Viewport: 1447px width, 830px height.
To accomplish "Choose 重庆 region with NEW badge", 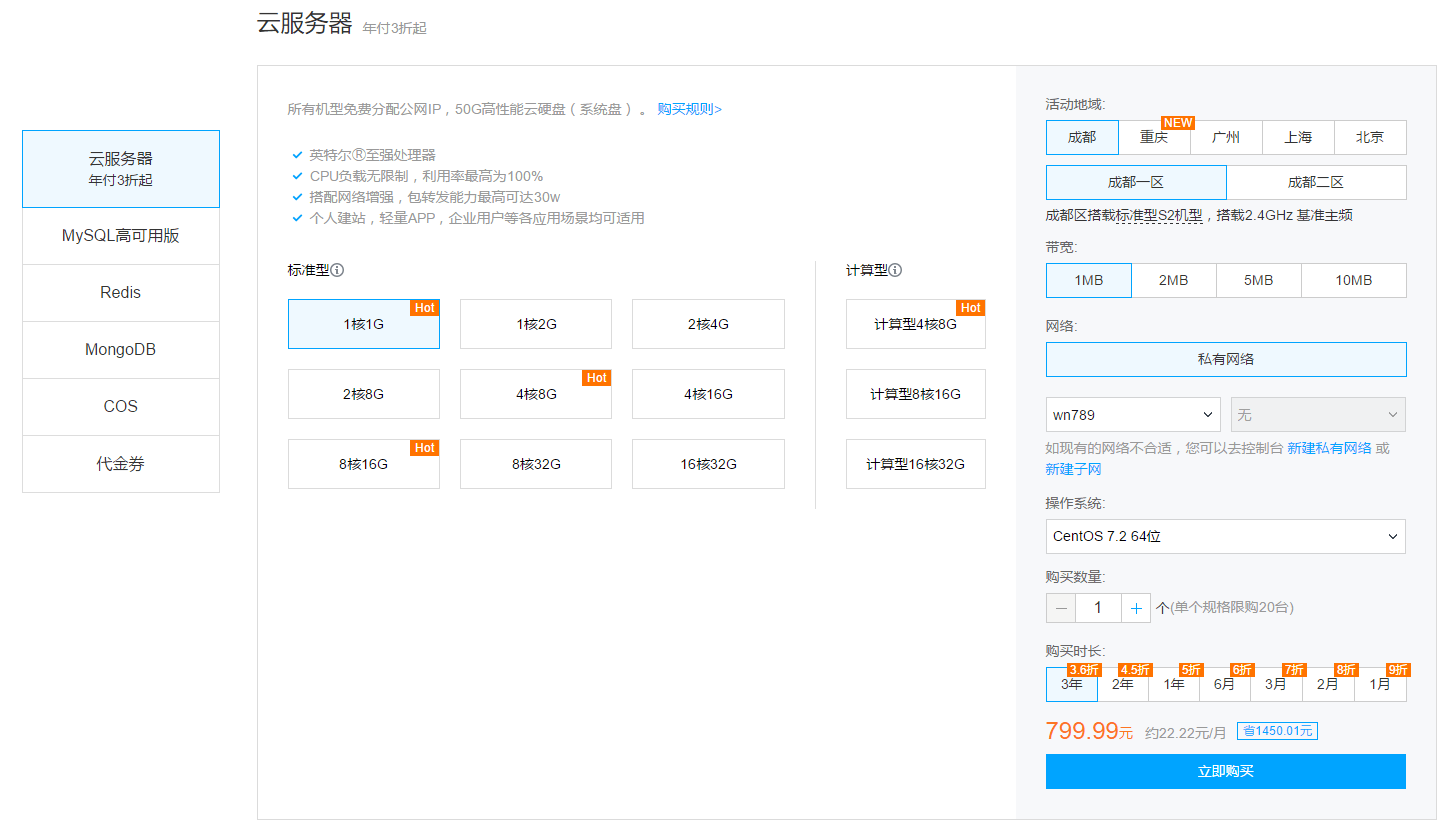I will pyautogui.click(x=1154, y=138).
